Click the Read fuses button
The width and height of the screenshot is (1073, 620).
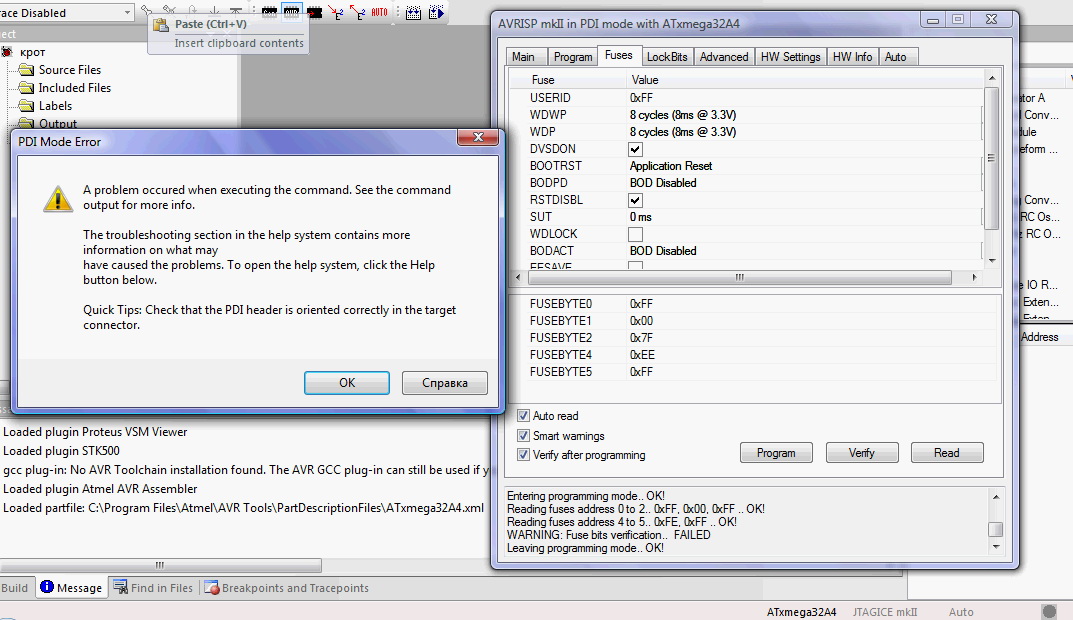[x=947, y=453]
